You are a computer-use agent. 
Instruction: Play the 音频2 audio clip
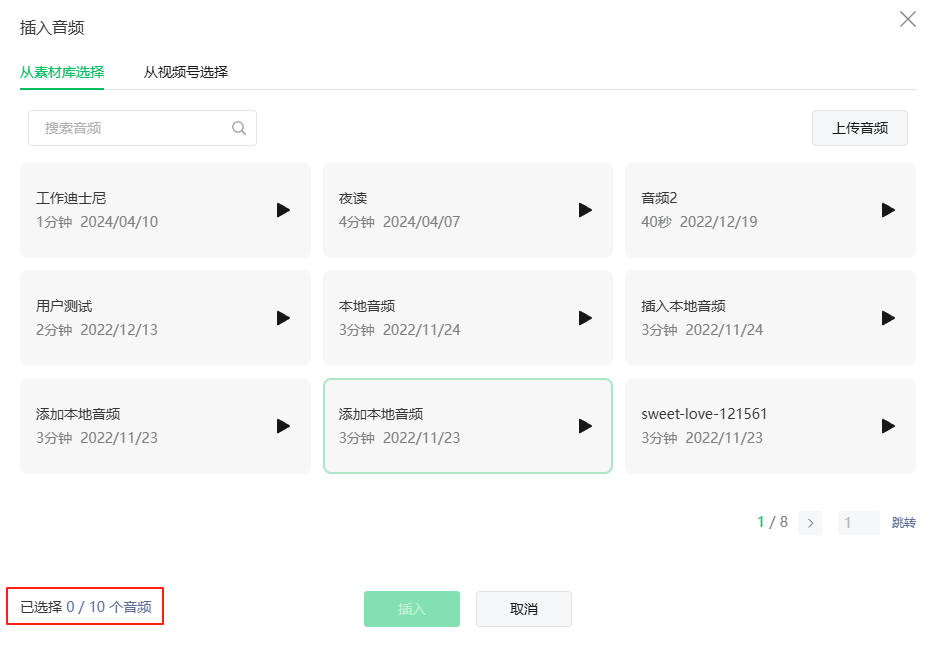click(888, 210)
